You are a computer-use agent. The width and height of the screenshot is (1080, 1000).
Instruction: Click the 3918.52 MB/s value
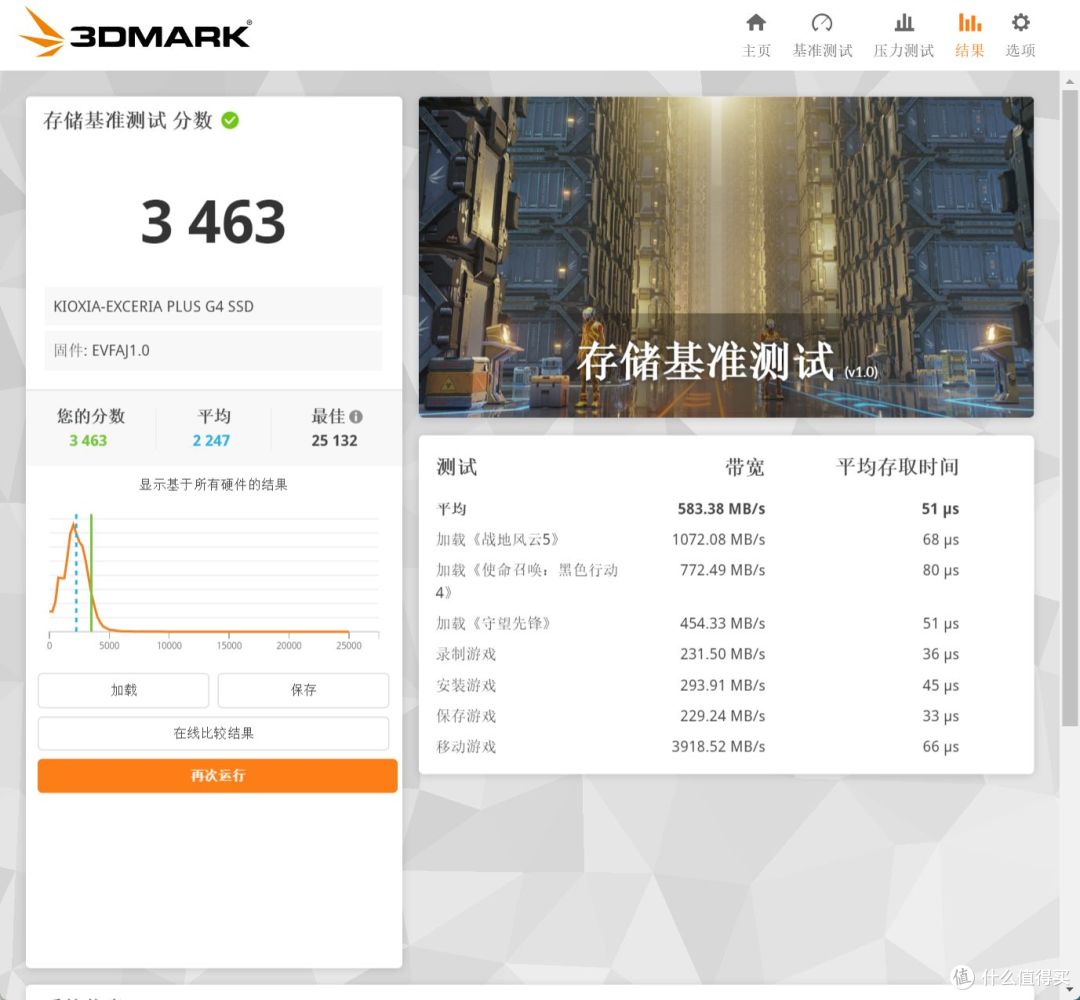(x=718, y=747)
